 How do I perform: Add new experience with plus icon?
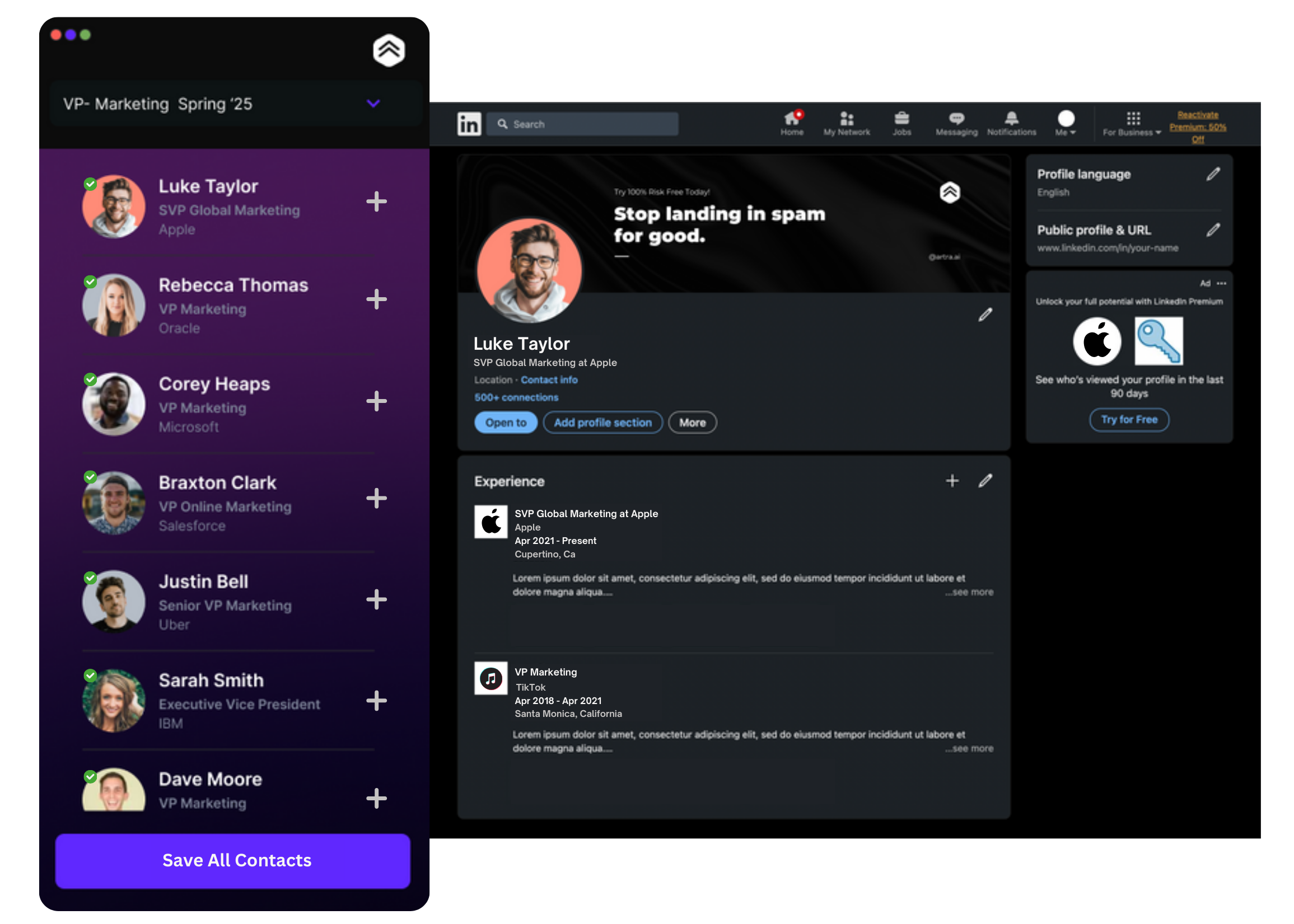click(952, 481)
